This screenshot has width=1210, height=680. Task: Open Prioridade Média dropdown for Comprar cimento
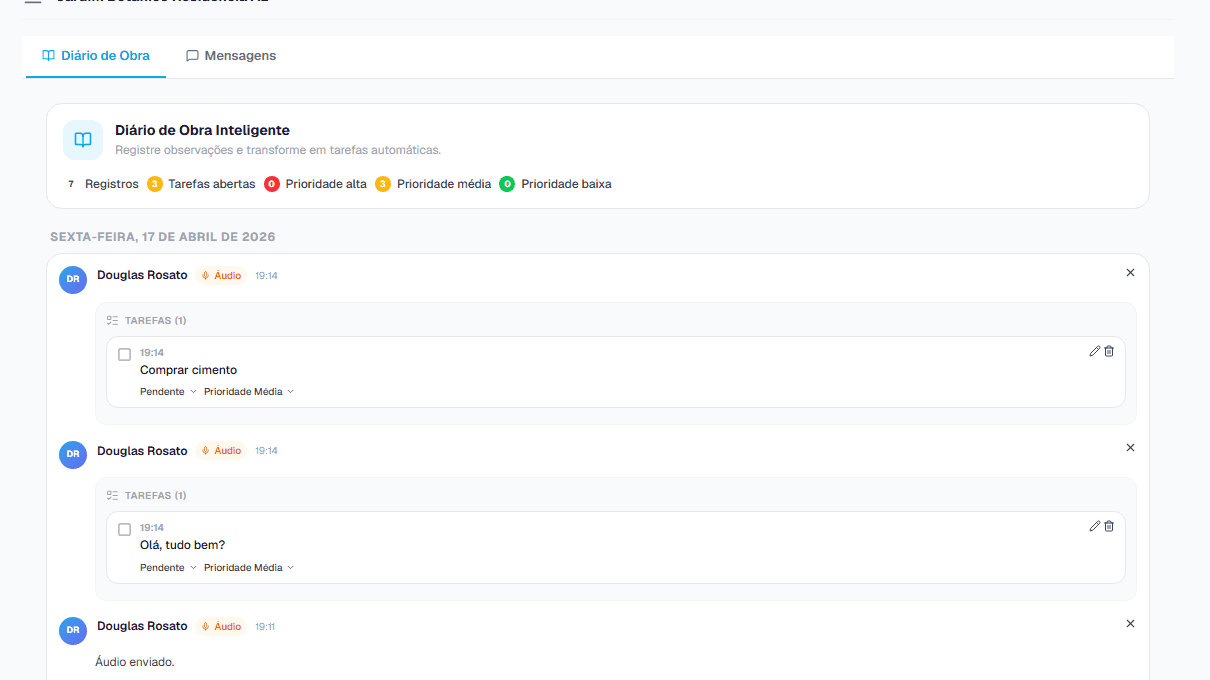pos(249,392)
